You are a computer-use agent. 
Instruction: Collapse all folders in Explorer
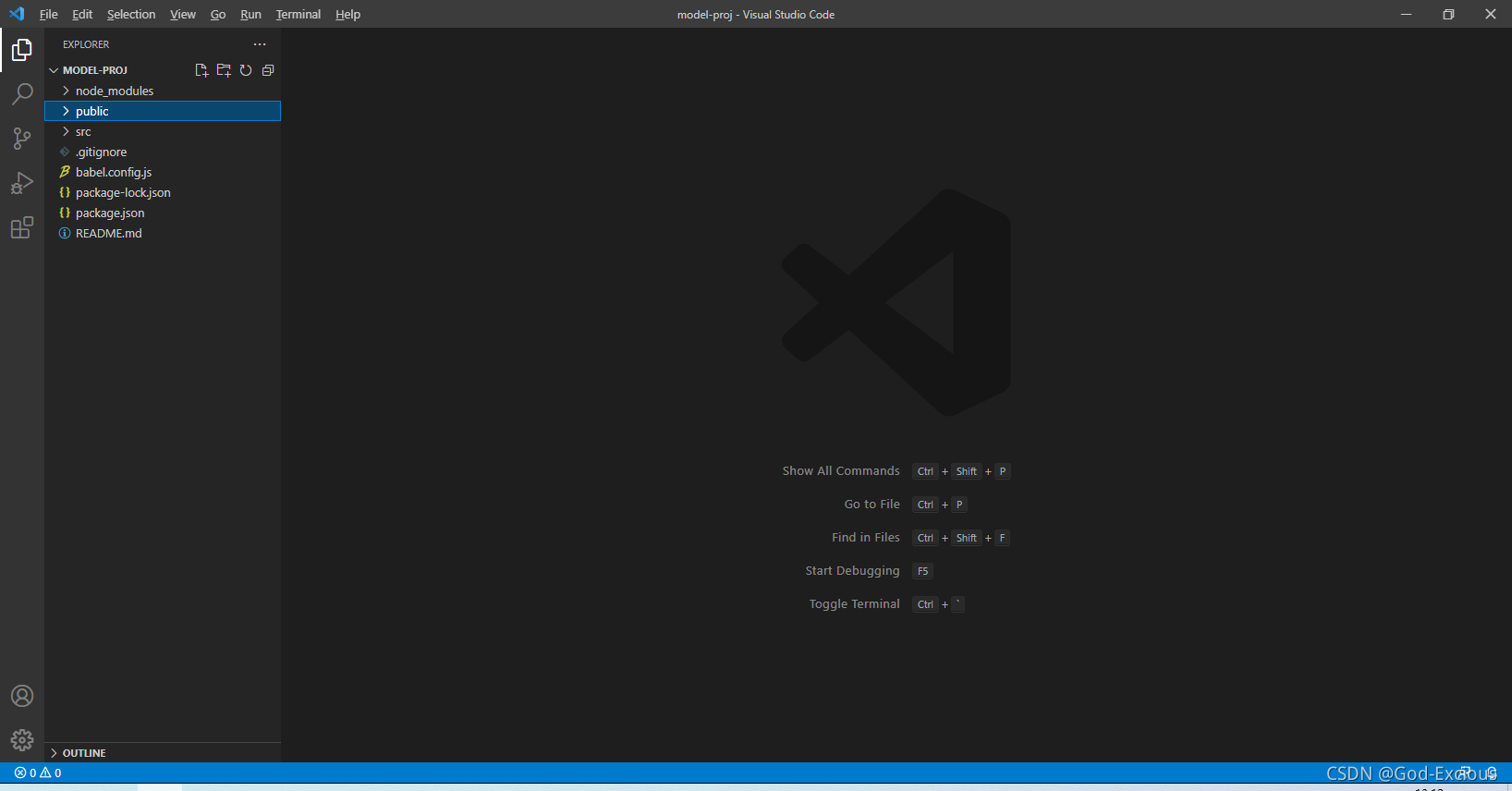[268, 70]
